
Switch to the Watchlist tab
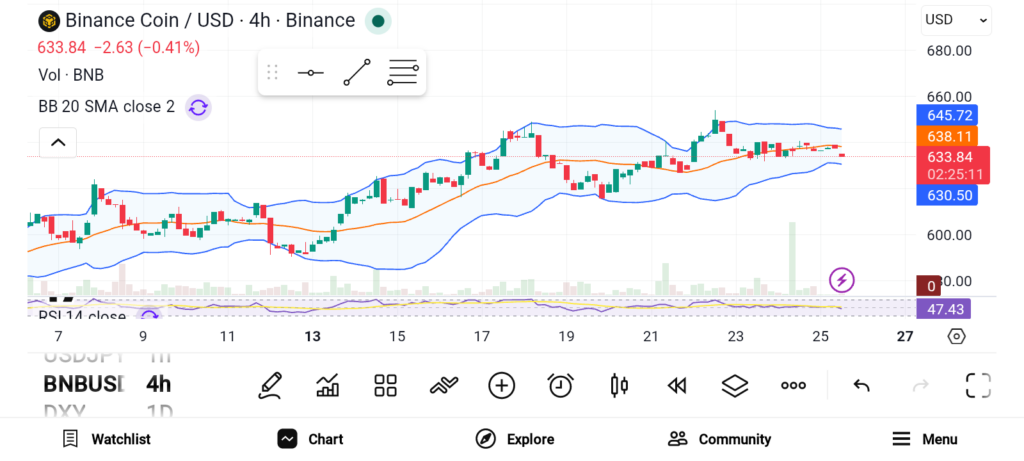tap(106, 439)
